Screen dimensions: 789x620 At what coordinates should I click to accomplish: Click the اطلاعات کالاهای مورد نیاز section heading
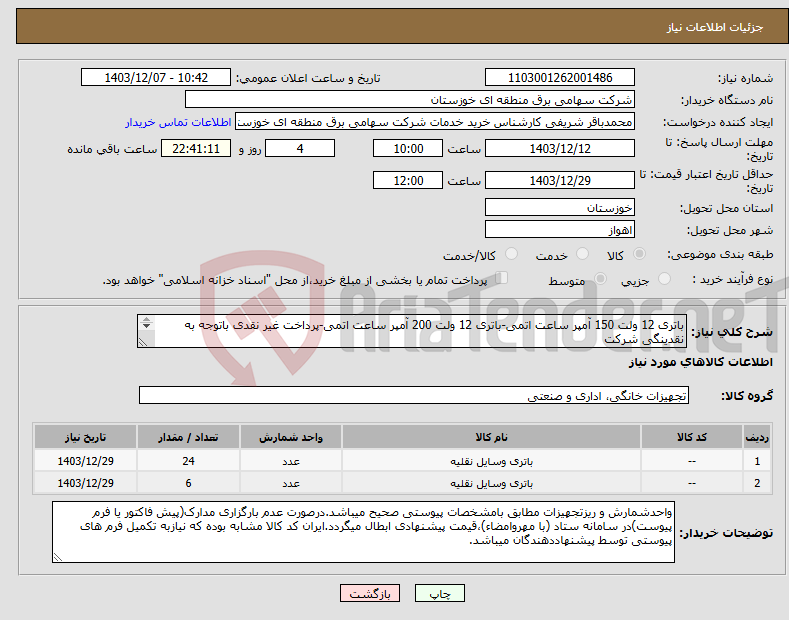(x=700, y=362)
